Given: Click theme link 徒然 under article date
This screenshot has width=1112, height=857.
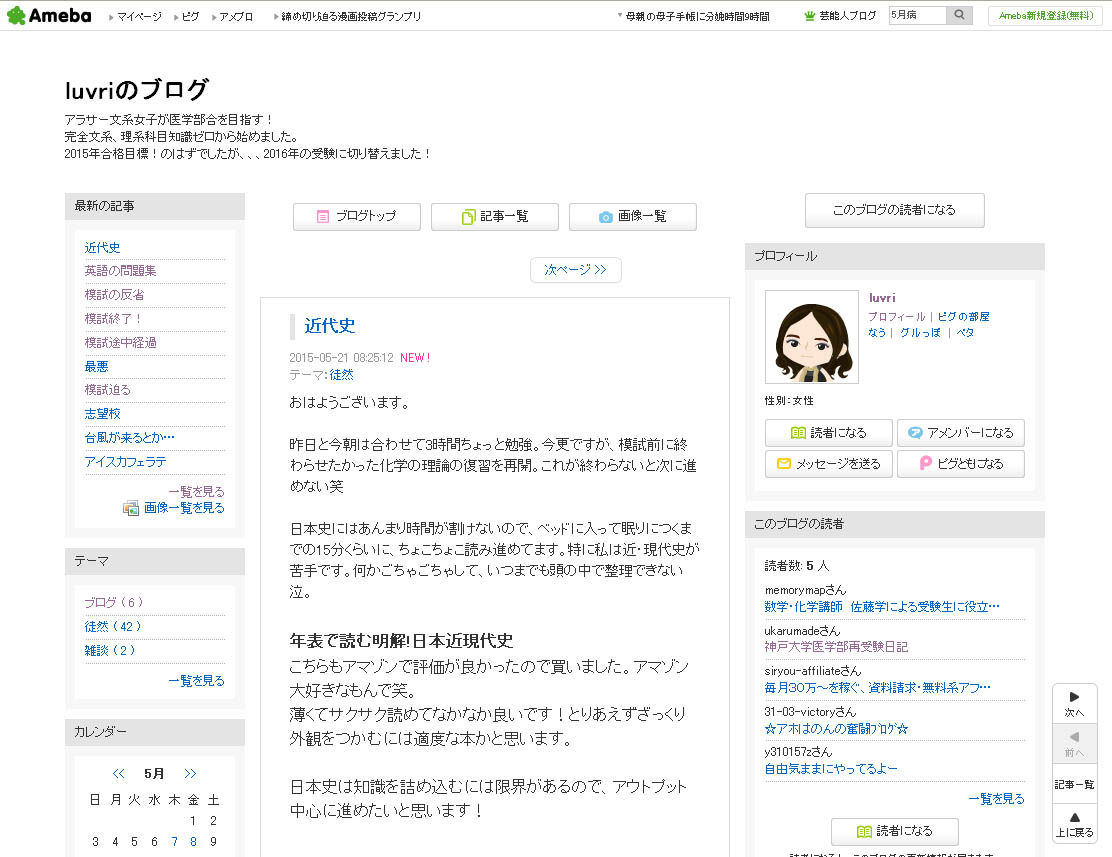Looking at the screenshot, I should coord(341,375).
